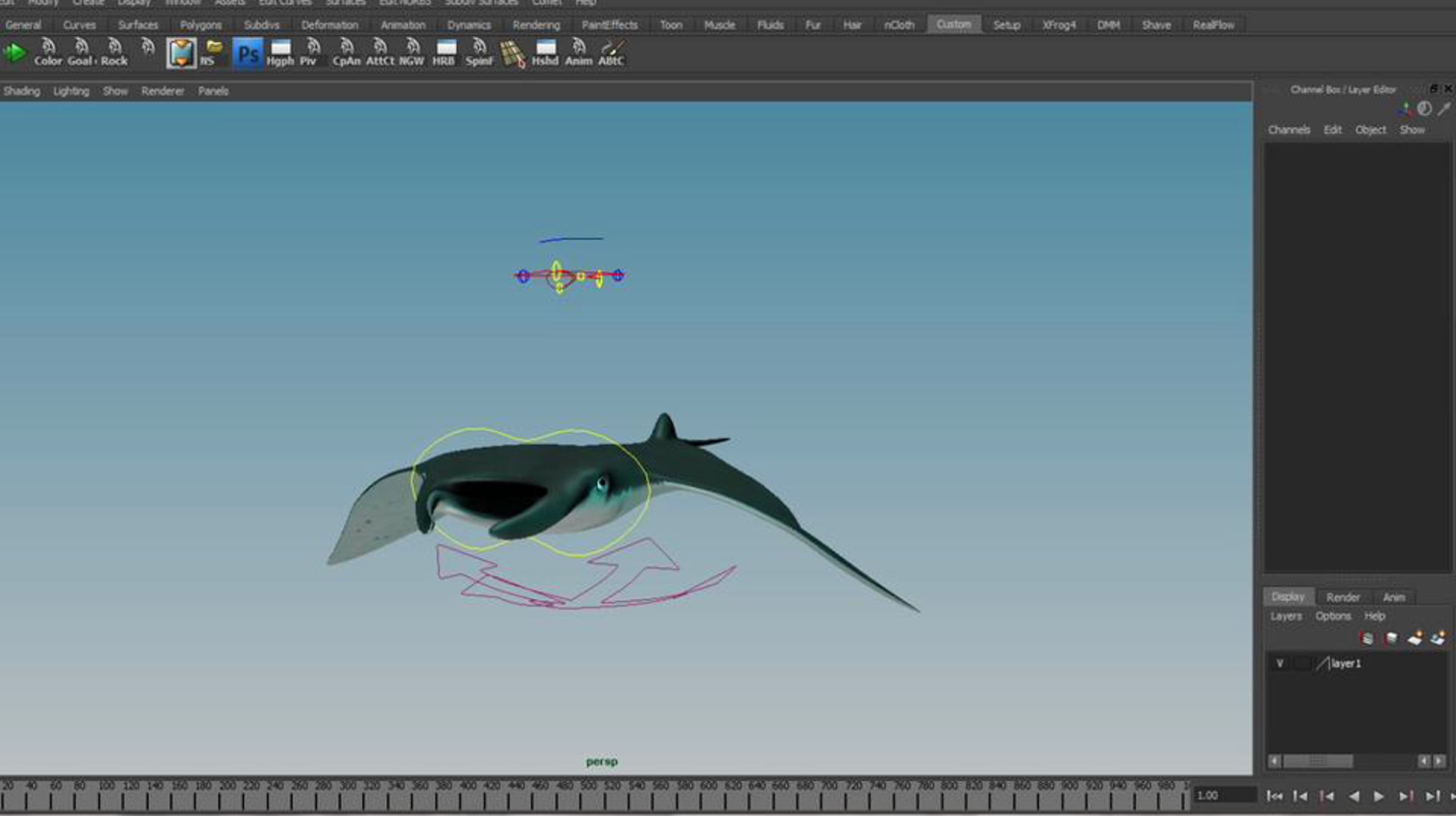Launch the Photoshop Ps shelf icon
1456x816 pixels.
(248, 54)
